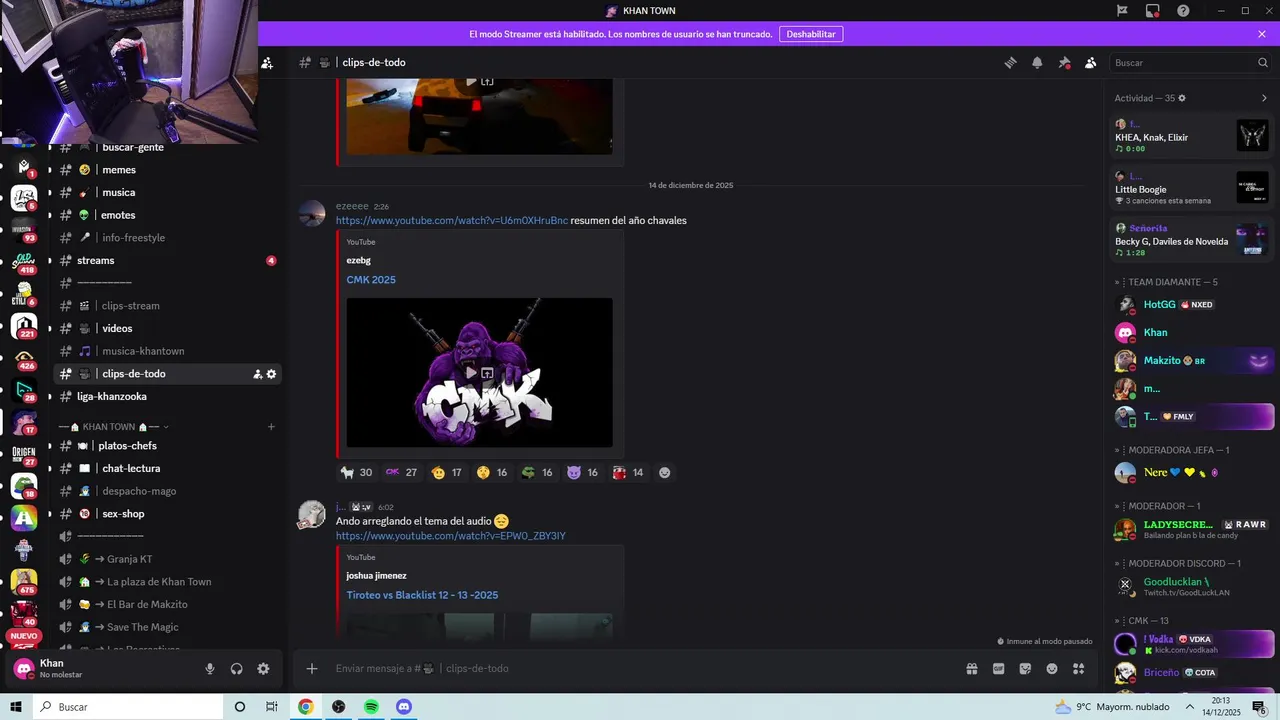Open the sticker picker
The image size is (1280, 720).
[x=1025, y=669]
